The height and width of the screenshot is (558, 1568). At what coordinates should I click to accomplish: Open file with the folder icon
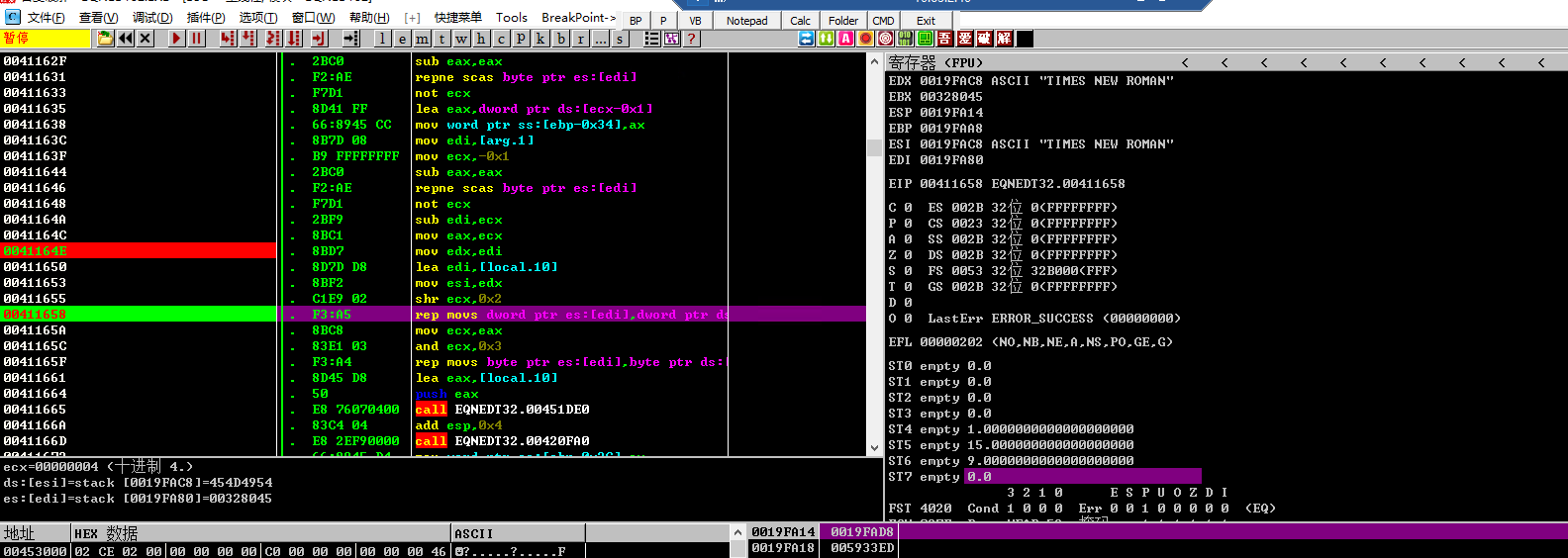105,38
